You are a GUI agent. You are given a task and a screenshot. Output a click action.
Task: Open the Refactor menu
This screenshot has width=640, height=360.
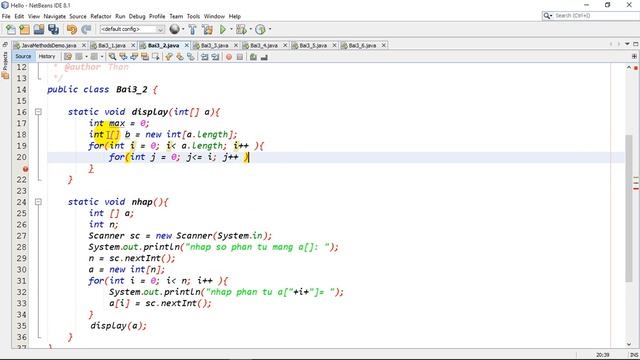coord(101,16)
